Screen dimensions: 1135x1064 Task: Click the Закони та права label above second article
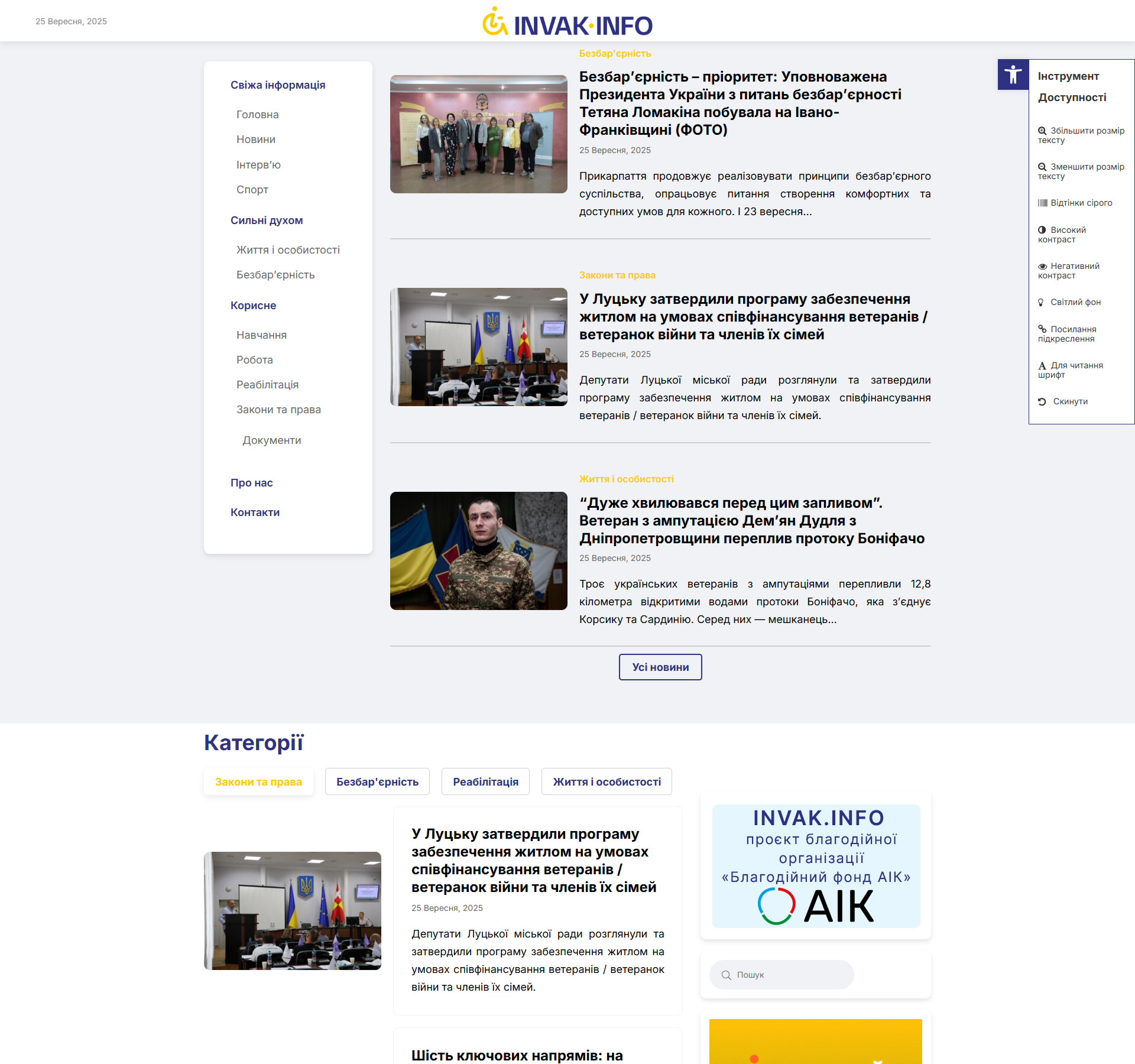pos(617,275)
